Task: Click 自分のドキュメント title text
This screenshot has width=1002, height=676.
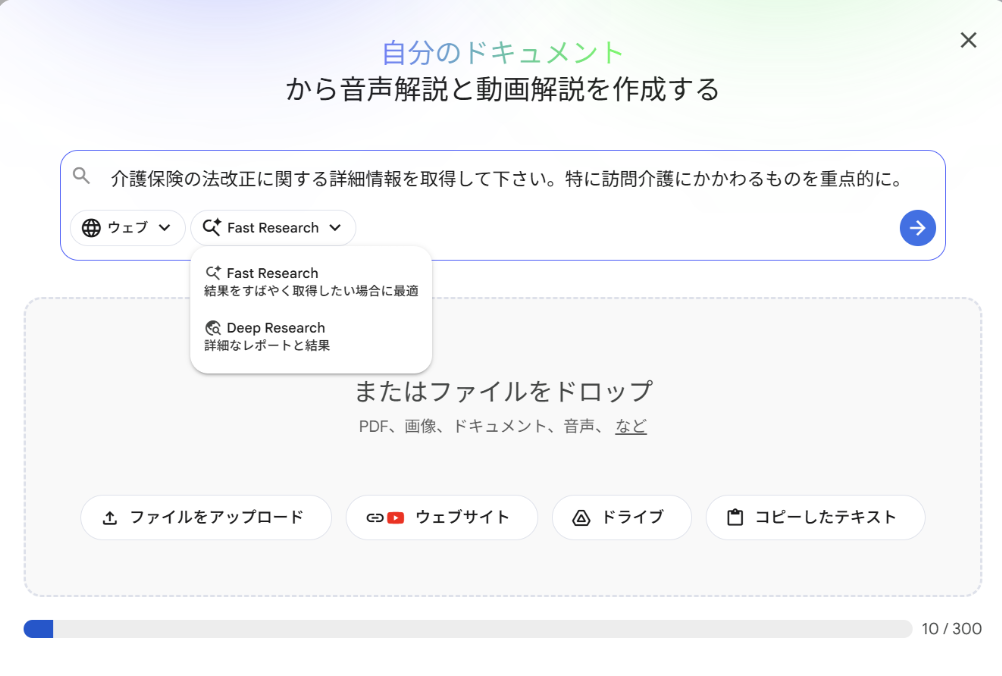Action: pyautogui.click(x=503, y=53)
